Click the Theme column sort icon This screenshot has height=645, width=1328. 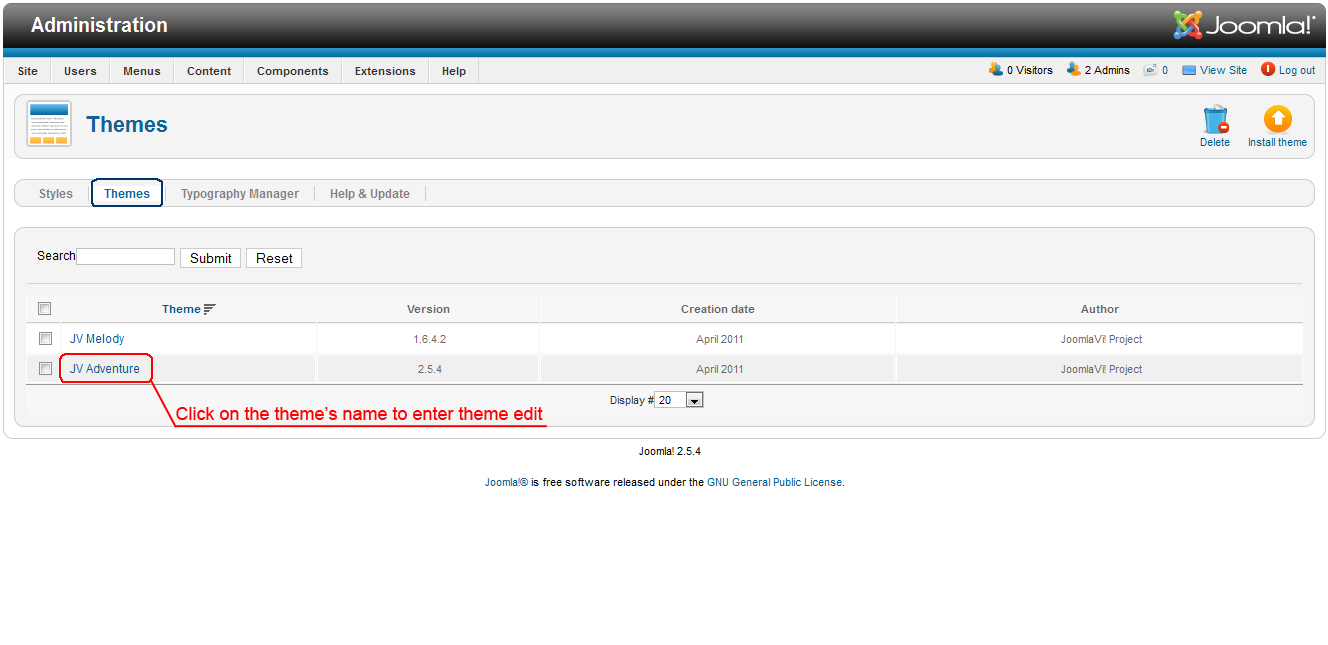point(209,309)
